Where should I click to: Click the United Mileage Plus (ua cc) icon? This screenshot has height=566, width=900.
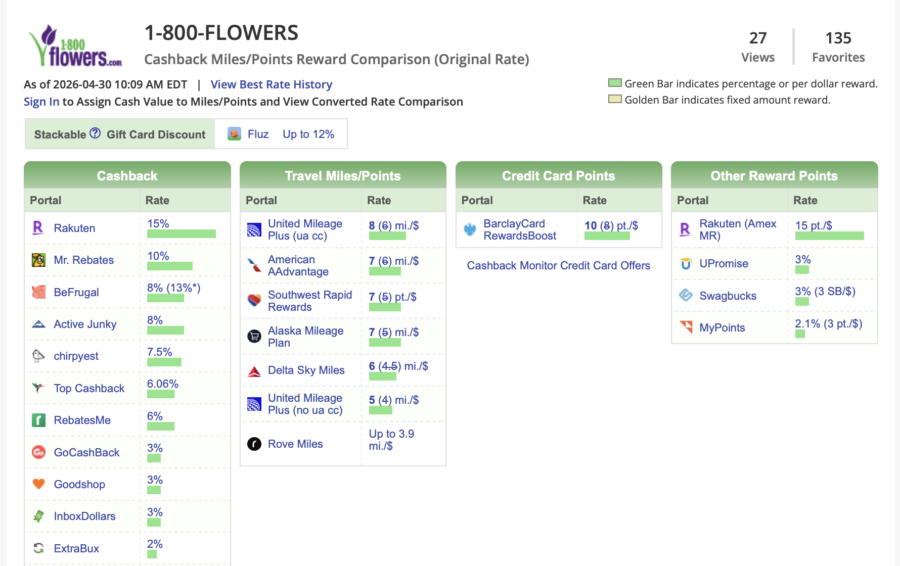[254, 230]
